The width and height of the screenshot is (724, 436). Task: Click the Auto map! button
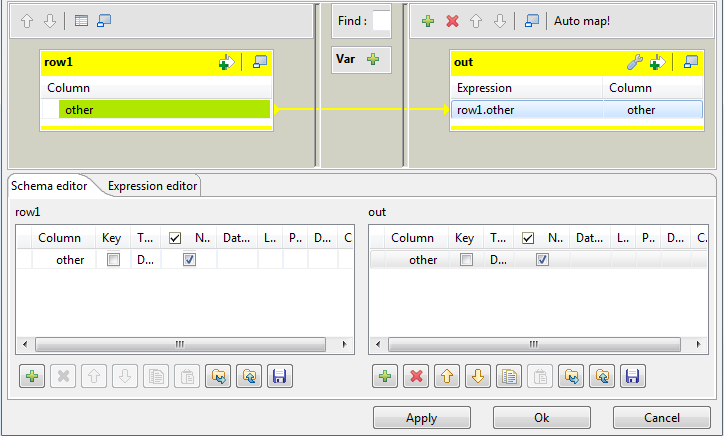[582, 21]
